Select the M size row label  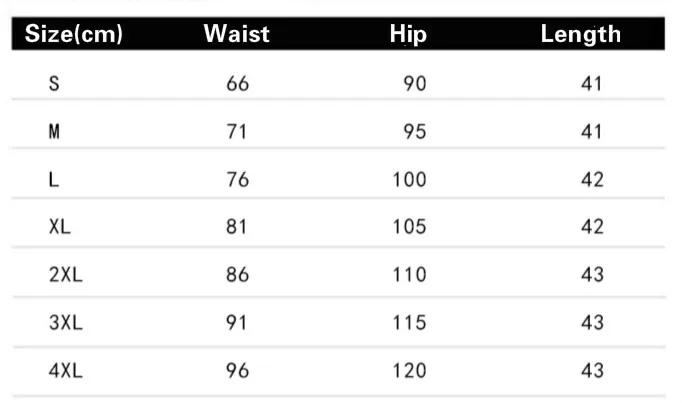coord(54,131)
